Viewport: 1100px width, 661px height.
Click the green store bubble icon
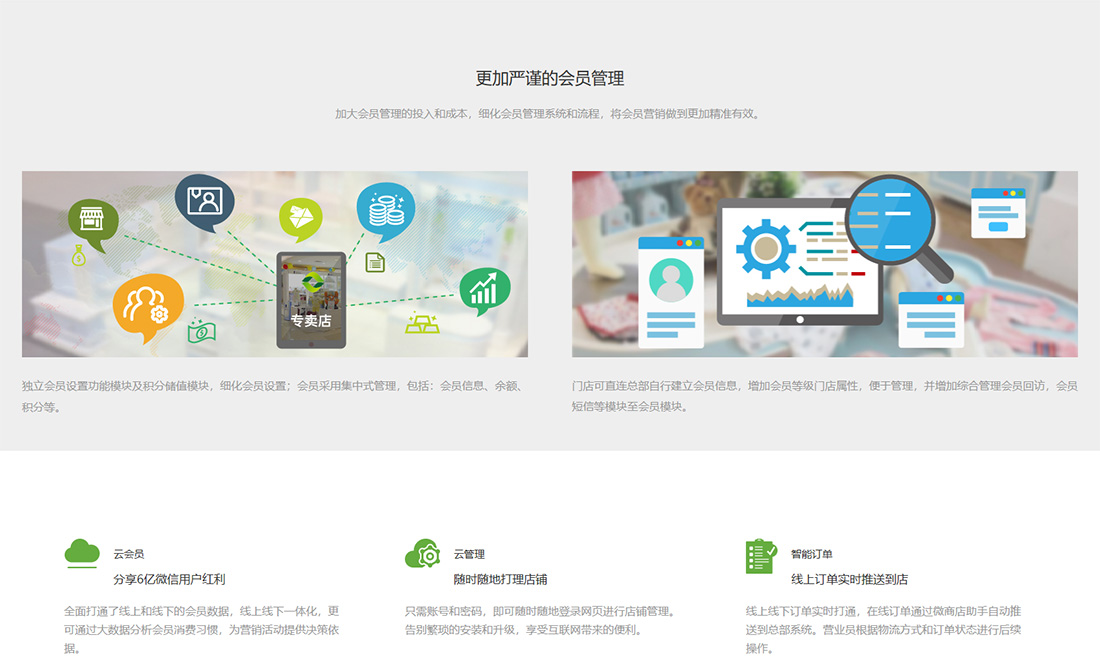[93, 225]
